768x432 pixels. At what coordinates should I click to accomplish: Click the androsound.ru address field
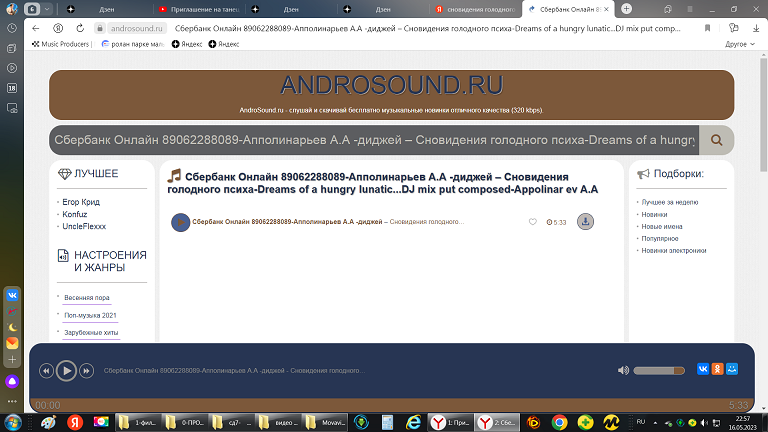coord(136,28)
